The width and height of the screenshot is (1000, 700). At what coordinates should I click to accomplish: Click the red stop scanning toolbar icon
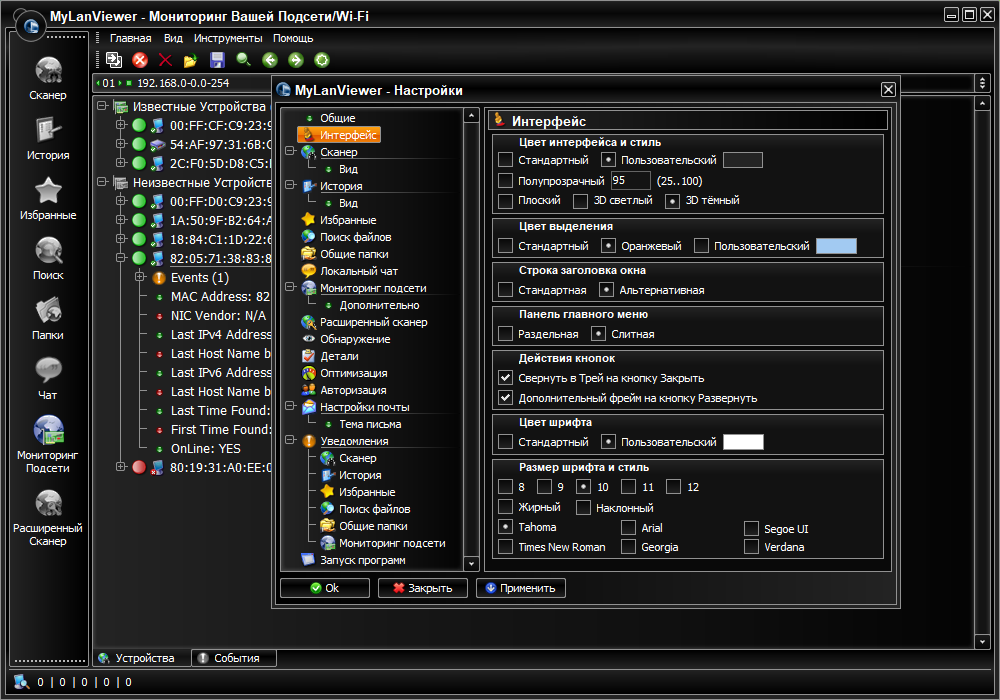[140, 60]
